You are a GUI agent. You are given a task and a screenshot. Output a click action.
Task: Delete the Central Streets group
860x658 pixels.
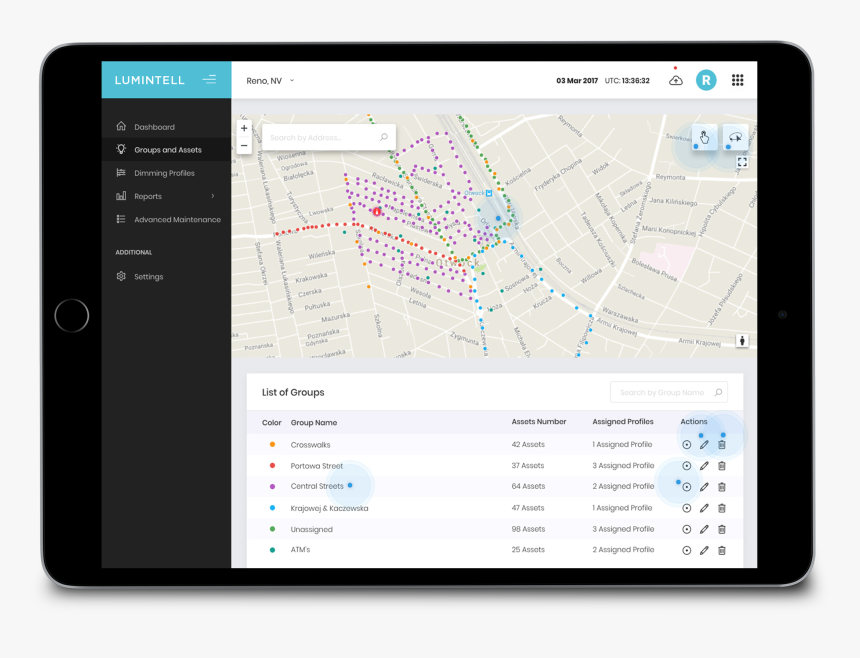[722, 486]
